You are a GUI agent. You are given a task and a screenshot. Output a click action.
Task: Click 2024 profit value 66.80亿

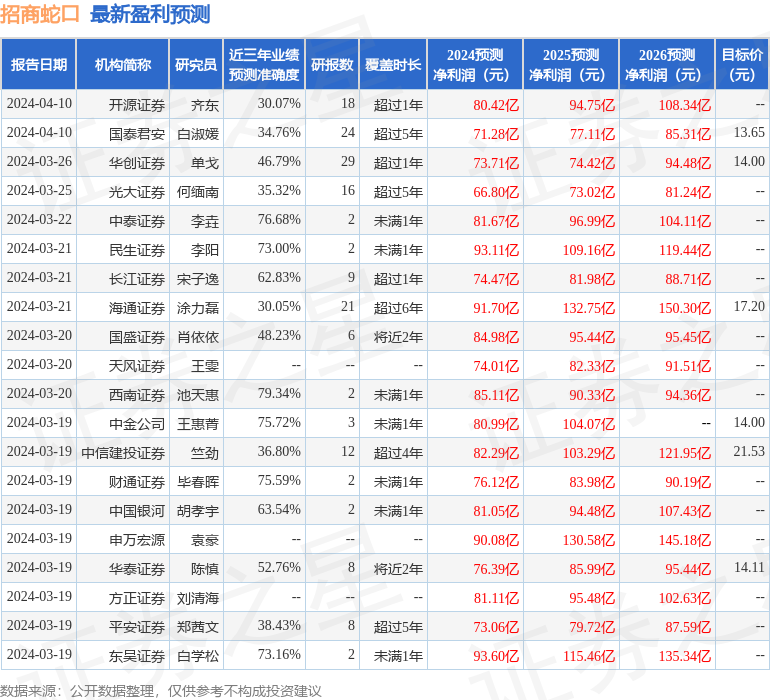tap(496, 192)
